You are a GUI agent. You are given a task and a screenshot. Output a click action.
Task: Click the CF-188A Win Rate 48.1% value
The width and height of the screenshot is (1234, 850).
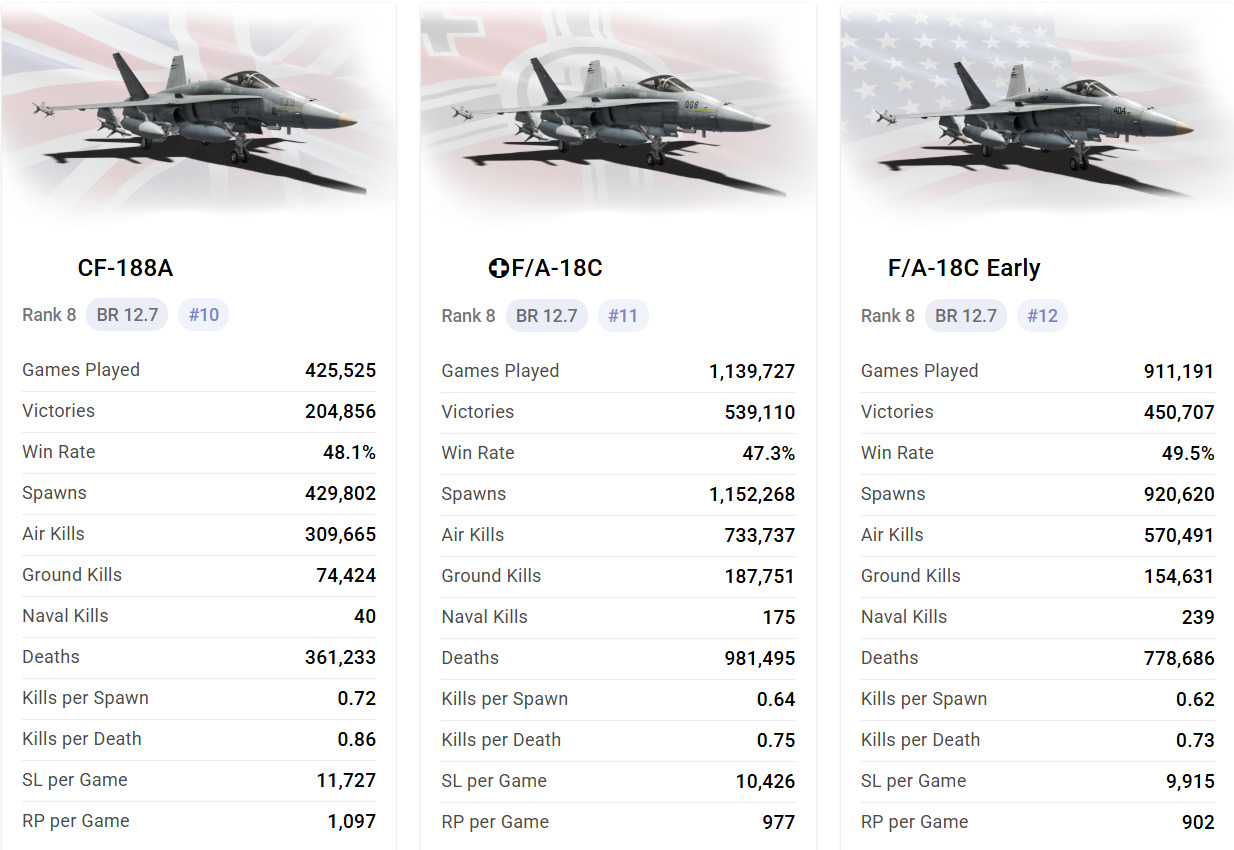click(349, 452)
